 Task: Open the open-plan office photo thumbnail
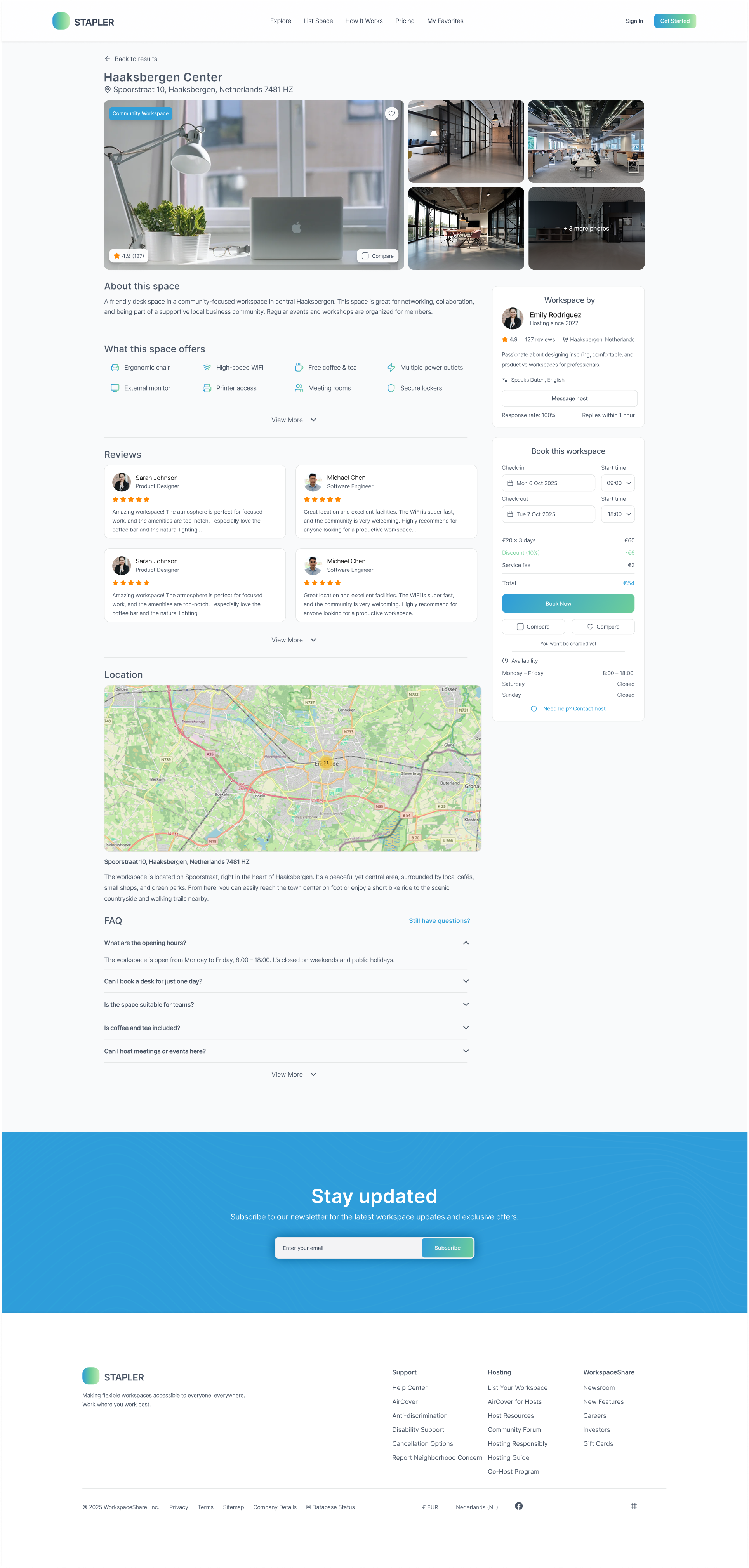(x=586, y=141)
